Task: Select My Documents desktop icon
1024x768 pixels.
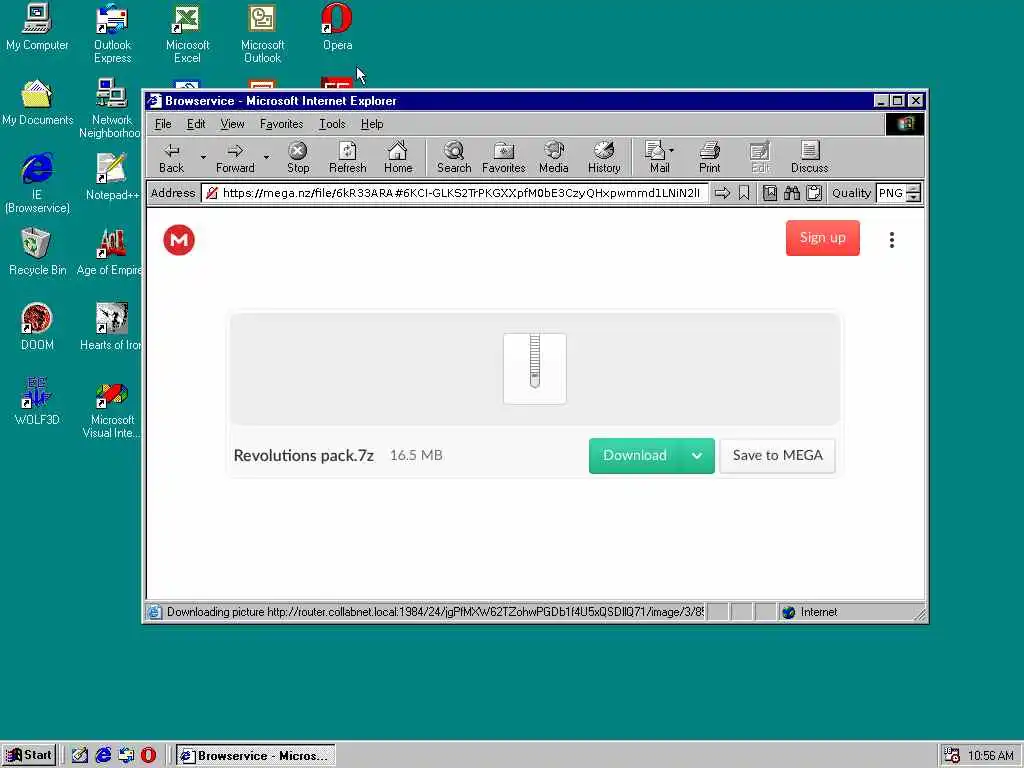Action: [37, 103]
